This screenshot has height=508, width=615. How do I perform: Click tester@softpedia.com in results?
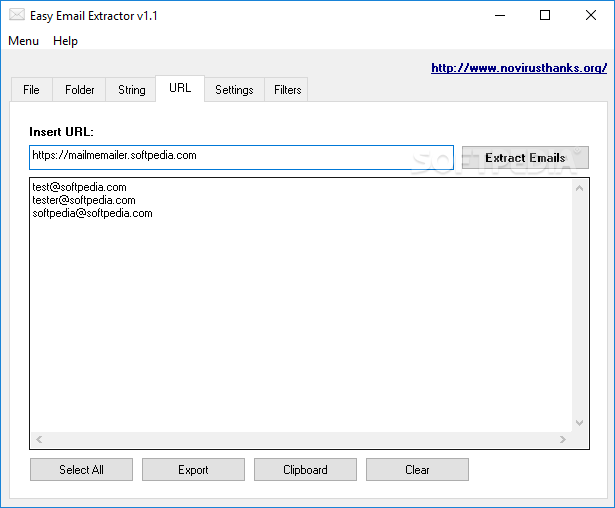(x=84, y=200)
